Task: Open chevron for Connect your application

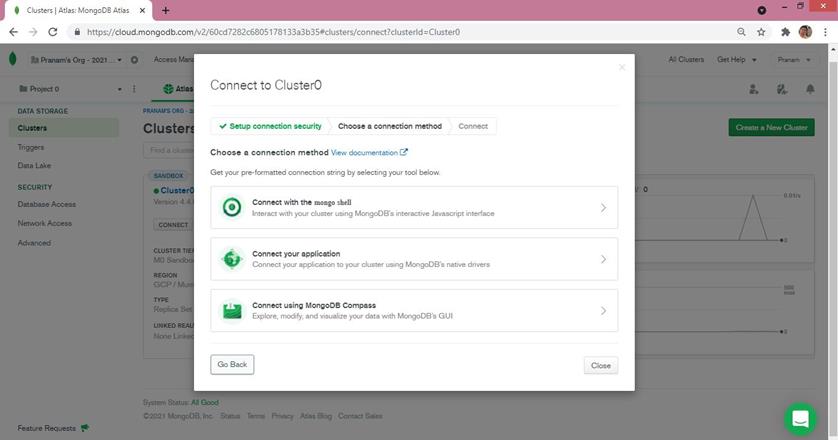Action: pos(603,259)
